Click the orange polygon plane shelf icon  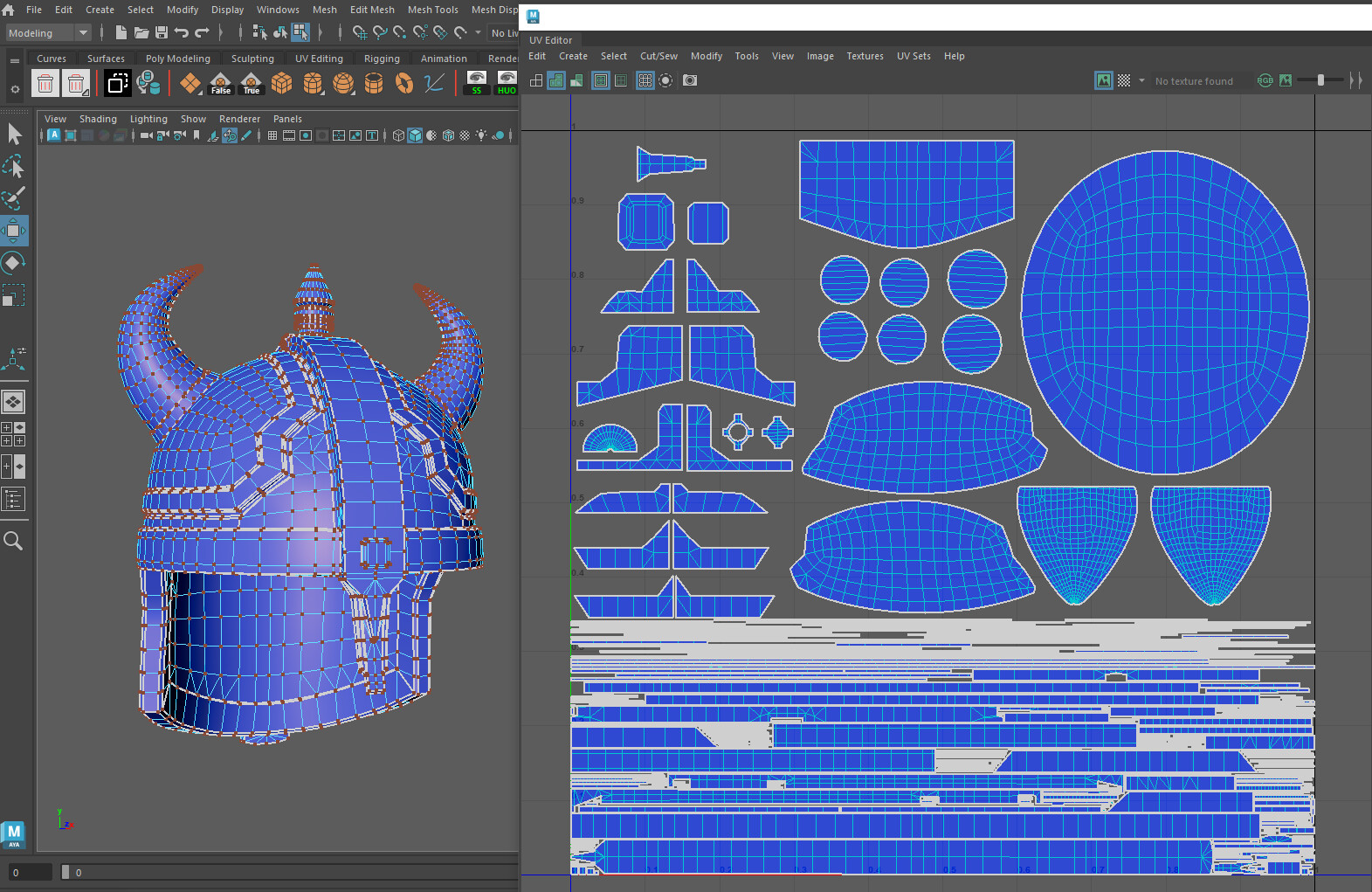[190, 83]
